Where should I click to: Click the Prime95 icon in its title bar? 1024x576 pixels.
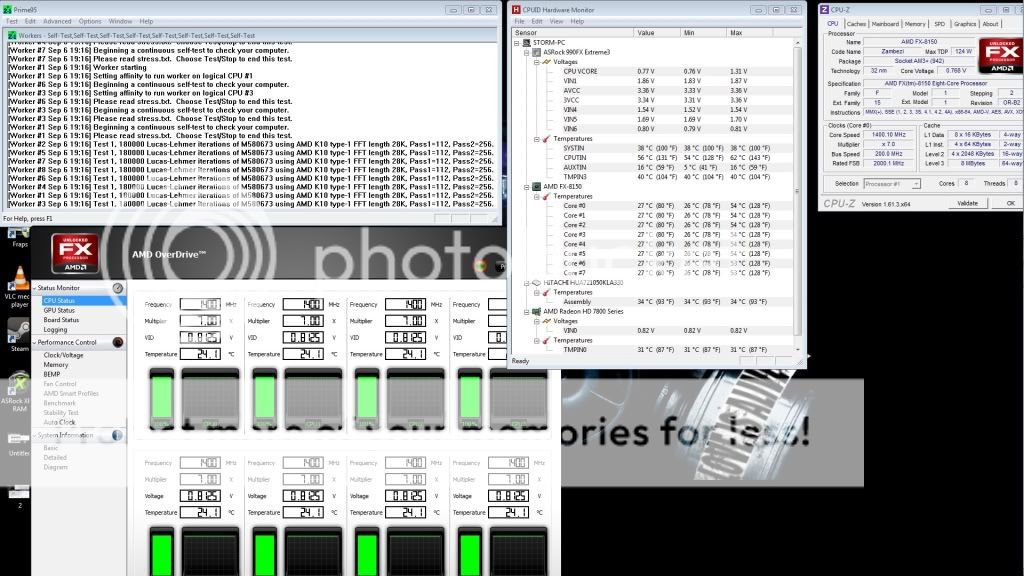tap(7, 10)
